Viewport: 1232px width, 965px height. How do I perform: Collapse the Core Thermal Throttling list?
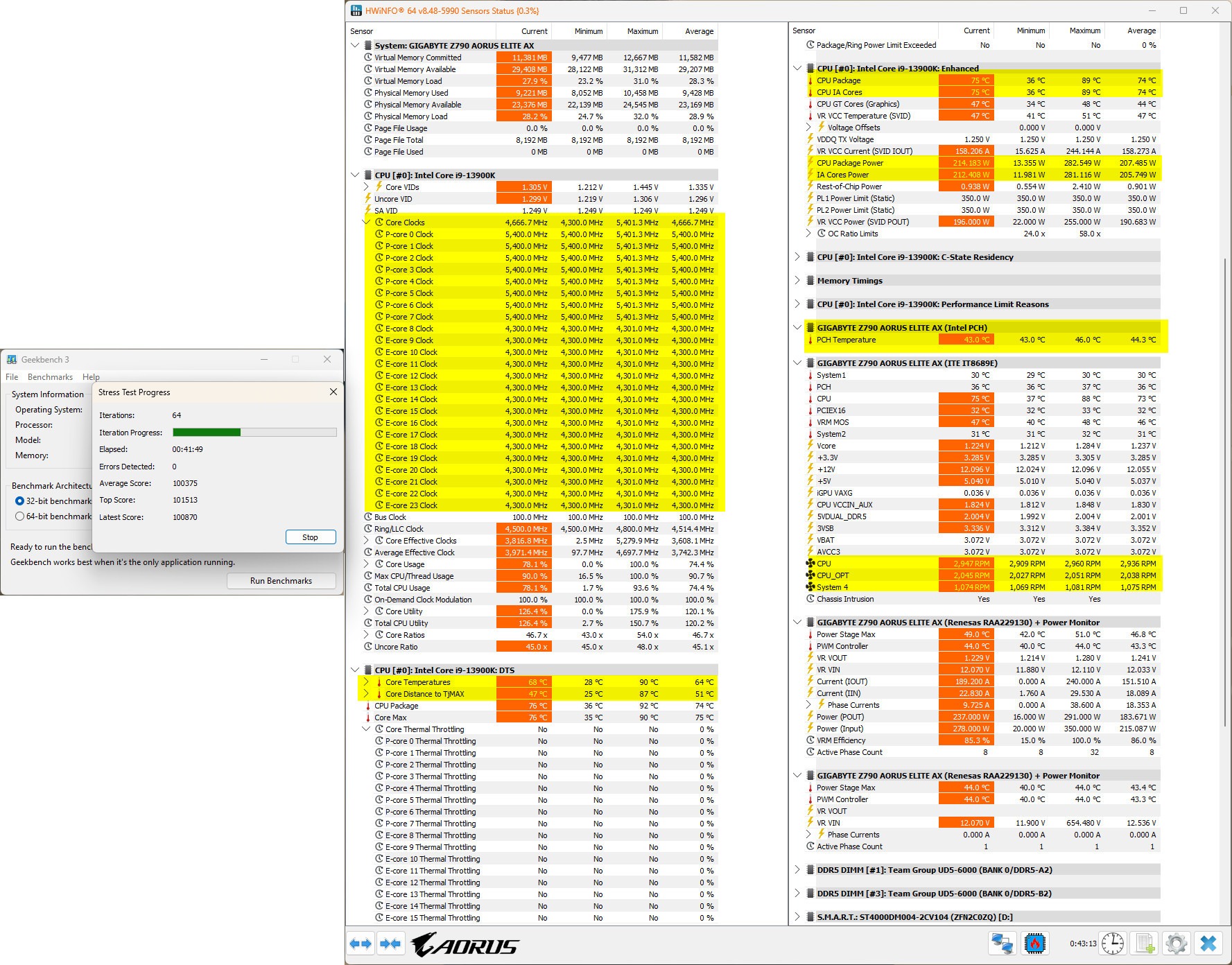coord(366,729)
